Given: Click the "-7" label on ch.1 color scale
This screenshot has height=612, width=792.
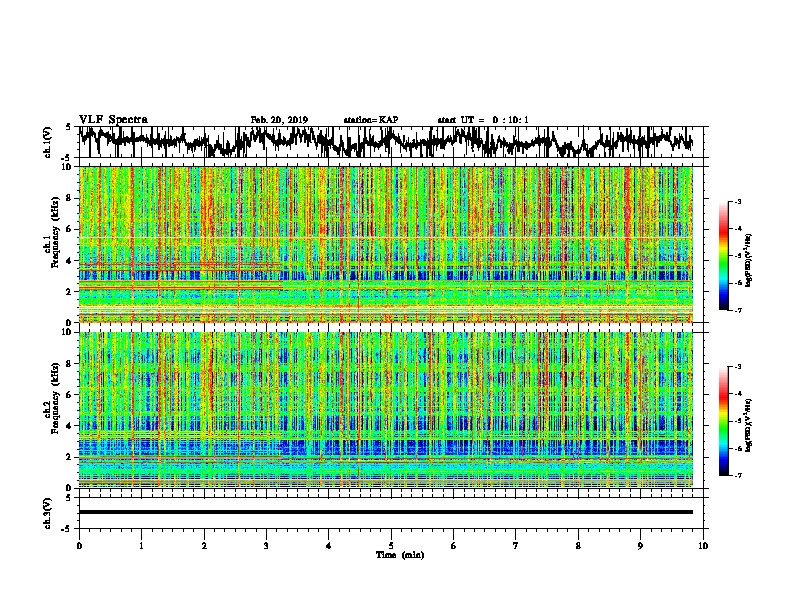Looking at the screenshot, I should click(x=738, y=310).
